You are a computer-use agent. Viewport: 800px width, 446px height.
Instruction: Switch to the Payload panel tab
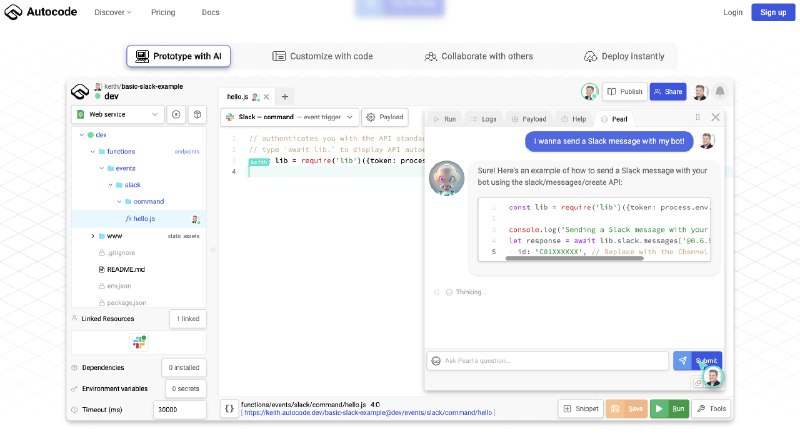click(529, 119)
